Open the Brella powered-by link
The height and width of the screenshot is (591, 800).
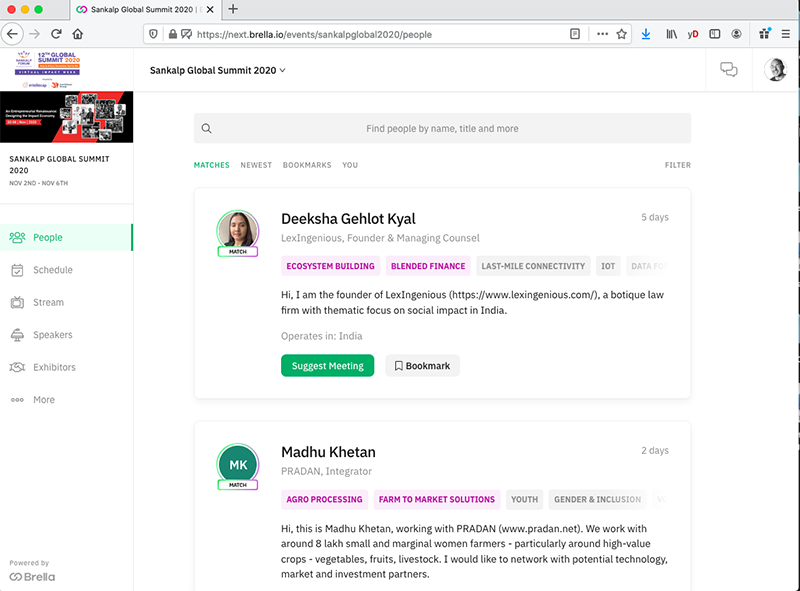(32, 577)
